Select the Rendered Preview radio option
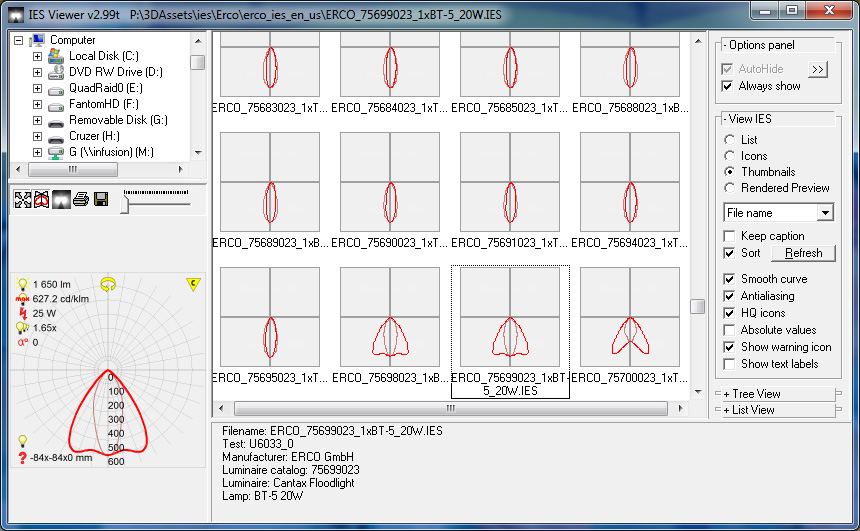 point(730,188)
